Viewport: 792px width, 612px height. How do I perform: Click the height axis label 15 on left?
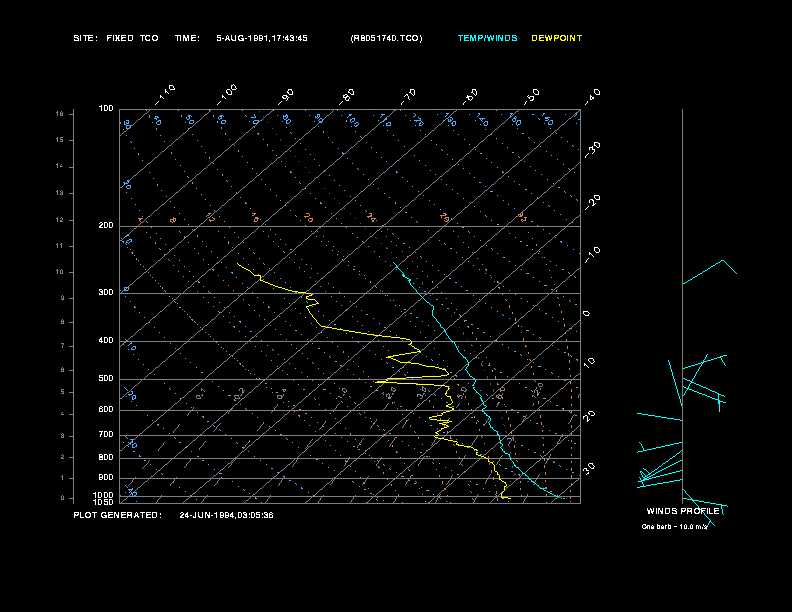[x=60, y=140]
